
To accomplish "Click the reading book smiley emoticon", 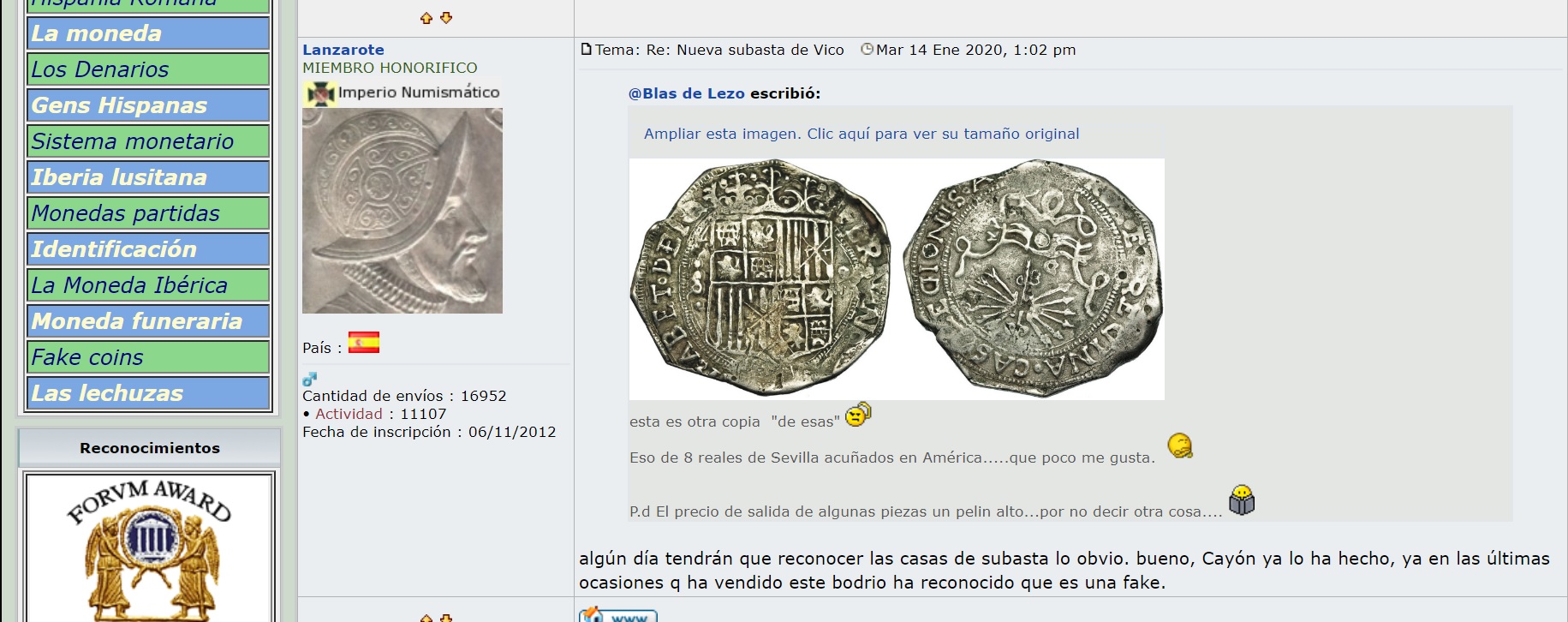I will 1241,499.
